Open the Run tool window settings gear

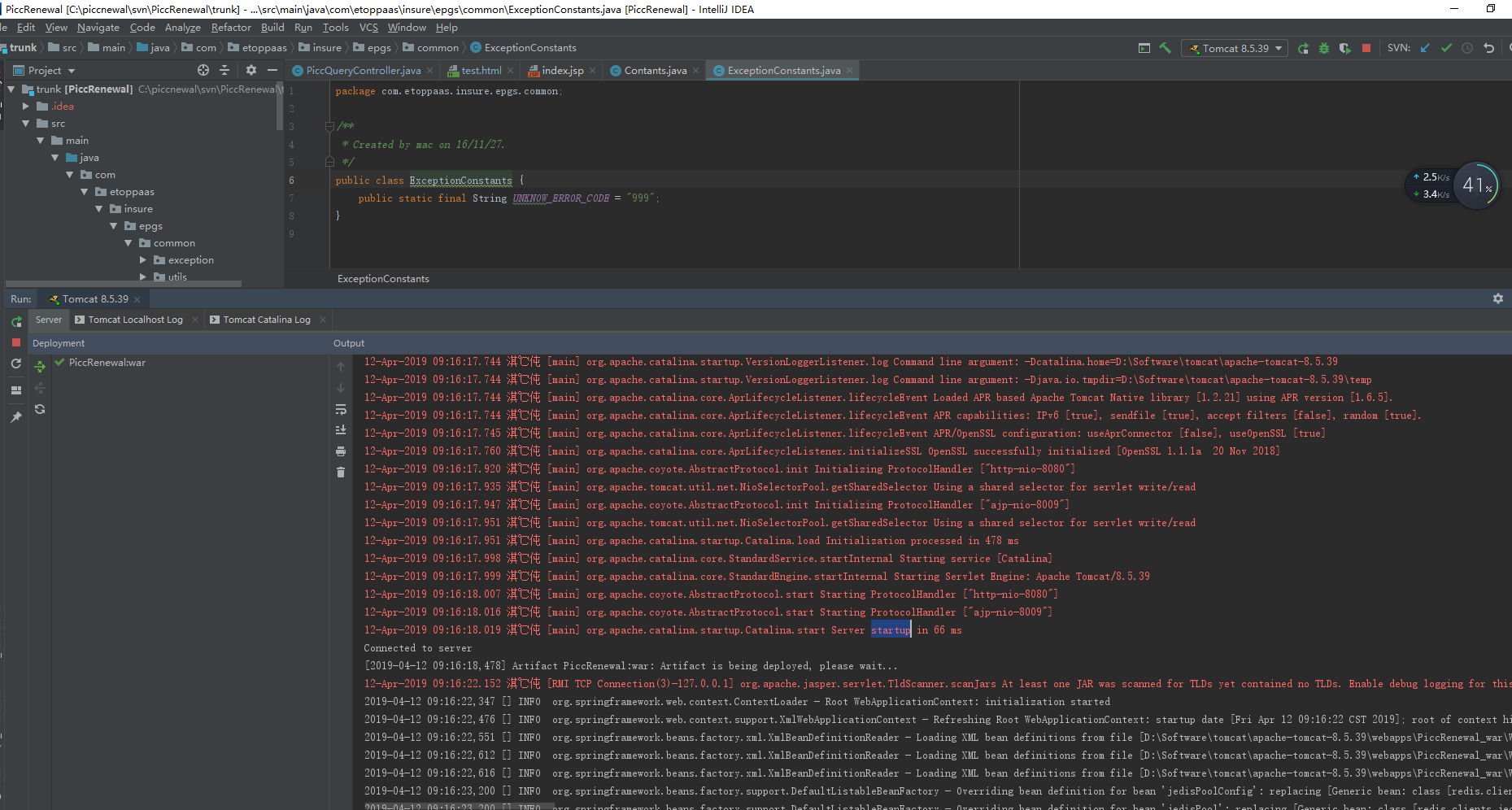click(1498, 298)
